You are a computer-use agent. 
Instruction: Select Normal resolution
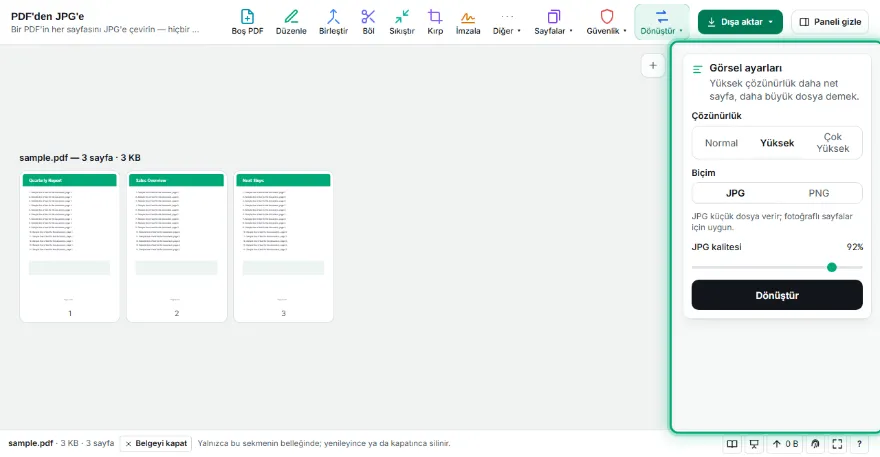pyautogui.click(x=721, y=143)
